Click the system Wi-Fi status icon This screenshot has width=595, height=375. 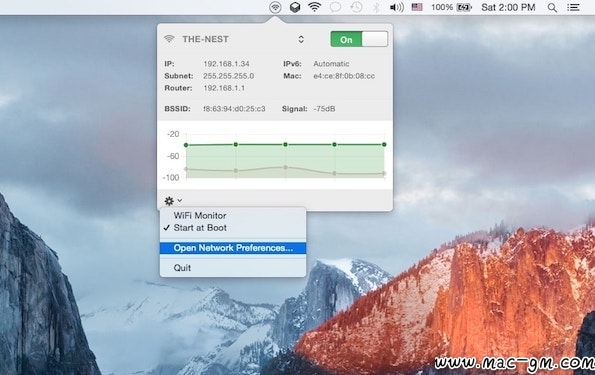(x=315, y=7)
